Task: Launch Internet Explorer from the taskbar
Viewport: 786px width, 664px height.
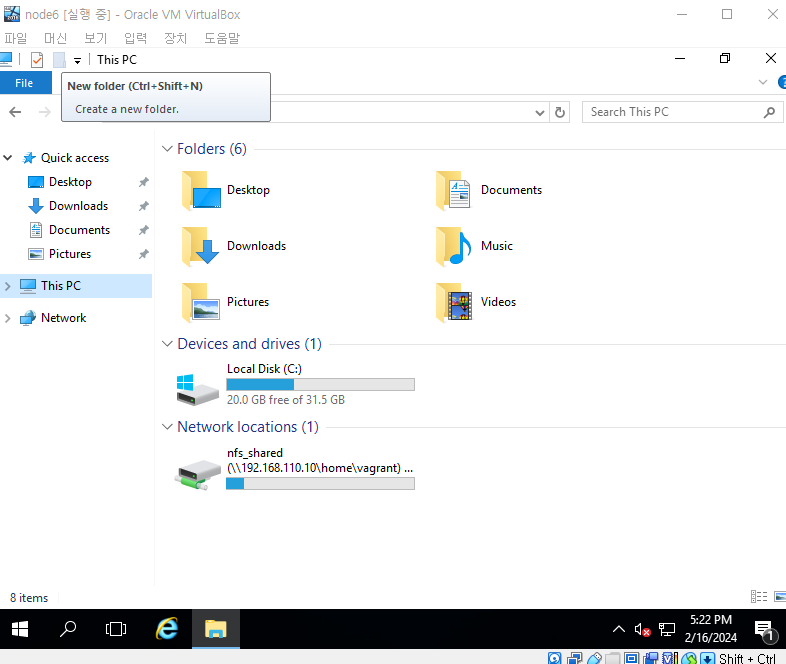Action: 167,629
